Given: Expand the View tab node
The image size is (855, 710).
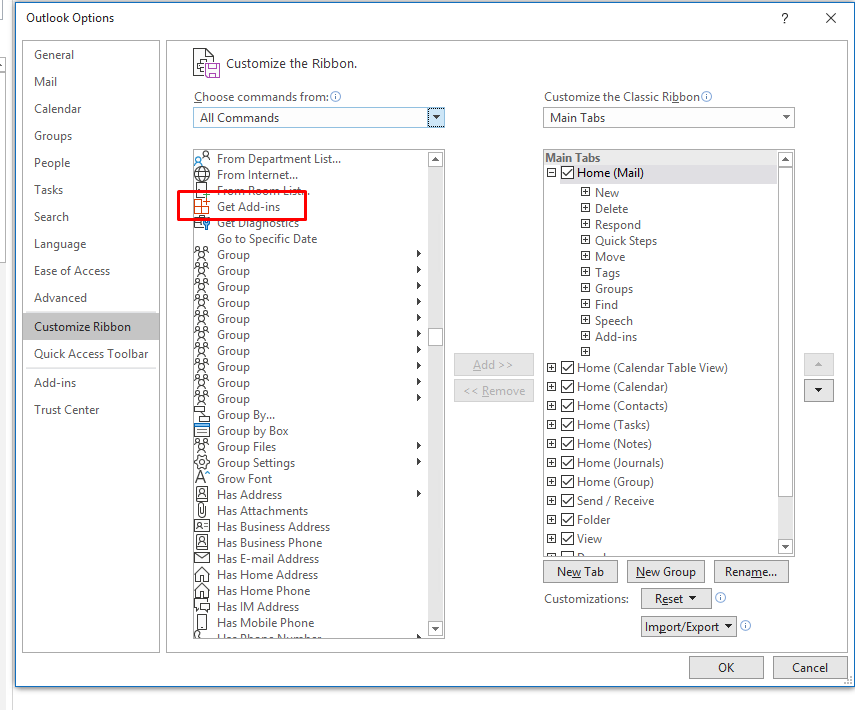Looking at the screenshot, I should pyautogui.click(x=551, y=539).
